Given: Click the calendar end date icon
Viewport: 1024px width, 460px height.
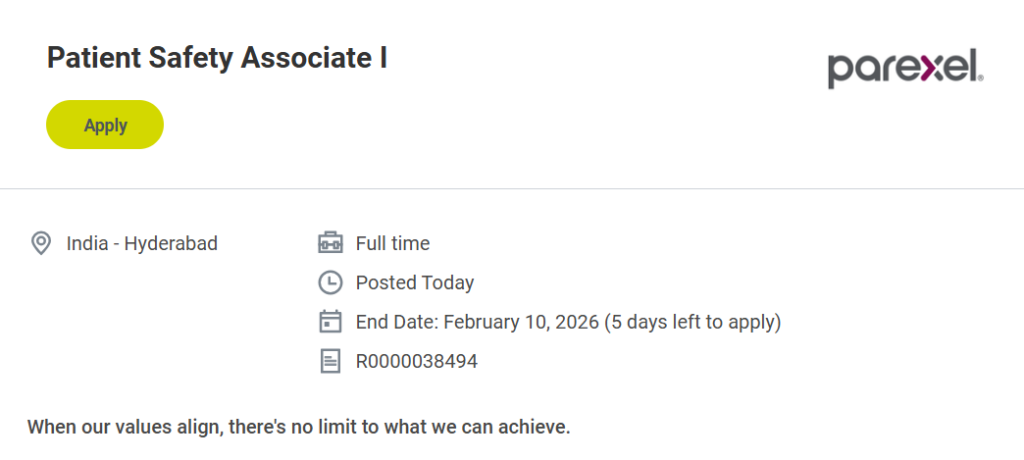Looking at the screenshot, I should [x=330, y=322].
